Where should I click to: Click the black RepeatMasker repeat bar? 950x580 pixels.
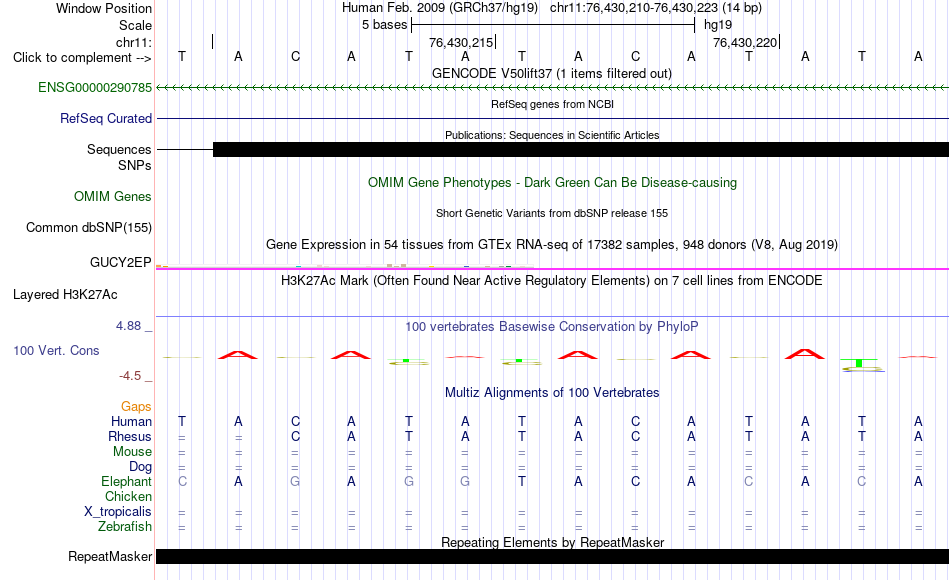552,556
